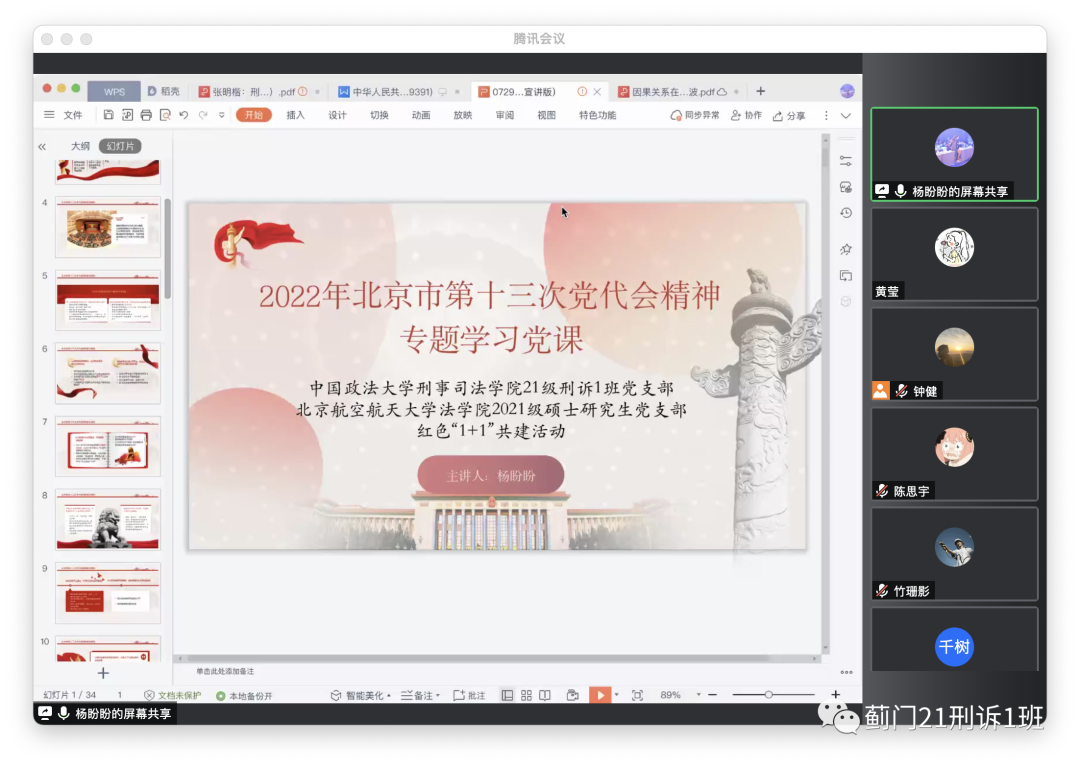The image size is (1080, 766).
Task: Click the presenter recording icon in status bar
Action: click(572, 696)
